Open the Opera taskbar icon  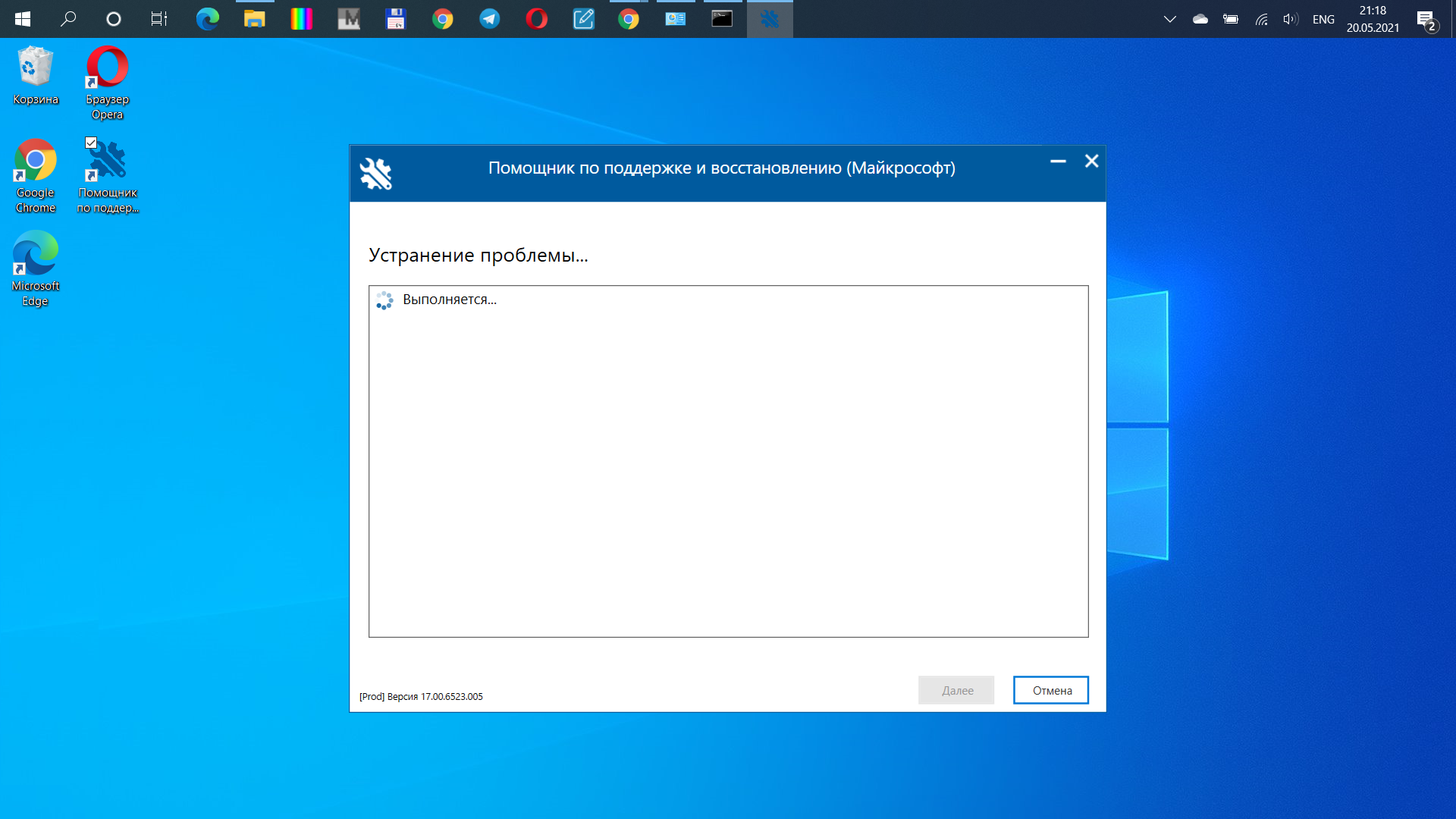537,19
